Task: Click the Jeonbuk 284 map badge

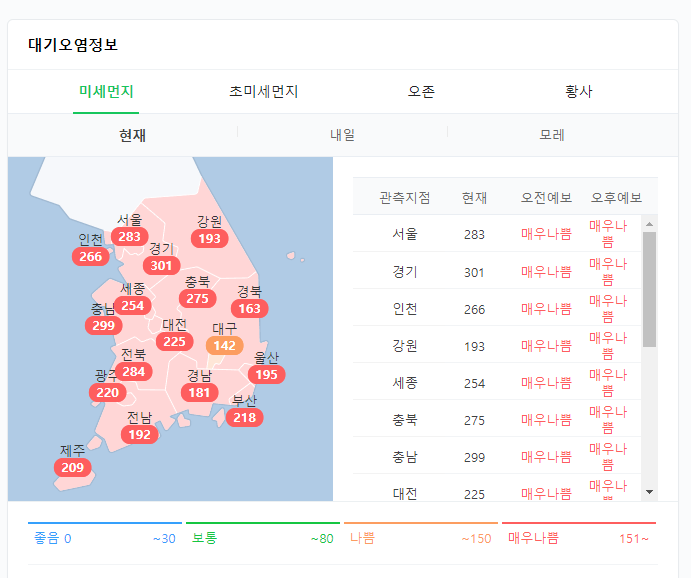Action: pos(134,372)
